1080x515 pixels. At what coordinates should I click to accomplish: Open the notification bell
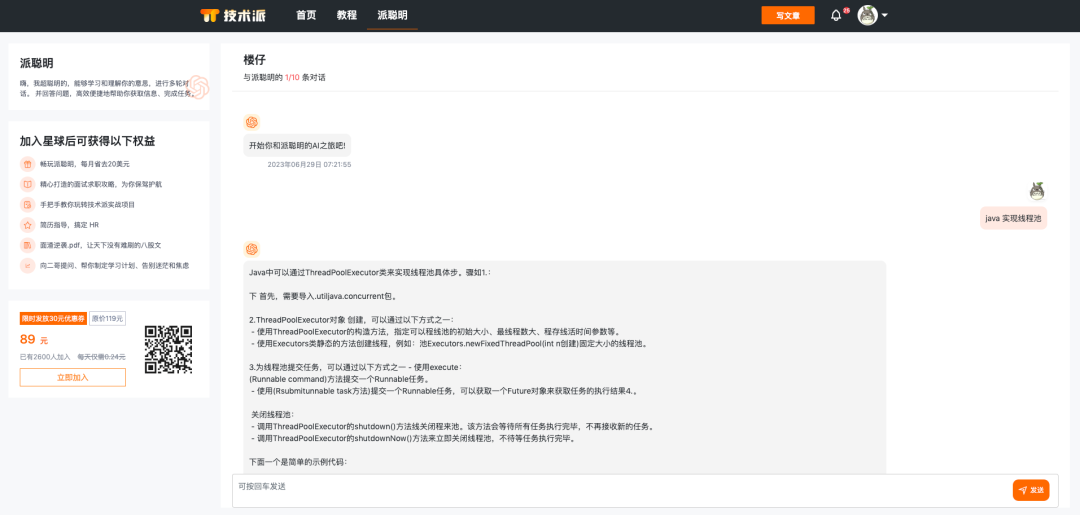coord(836,15)
